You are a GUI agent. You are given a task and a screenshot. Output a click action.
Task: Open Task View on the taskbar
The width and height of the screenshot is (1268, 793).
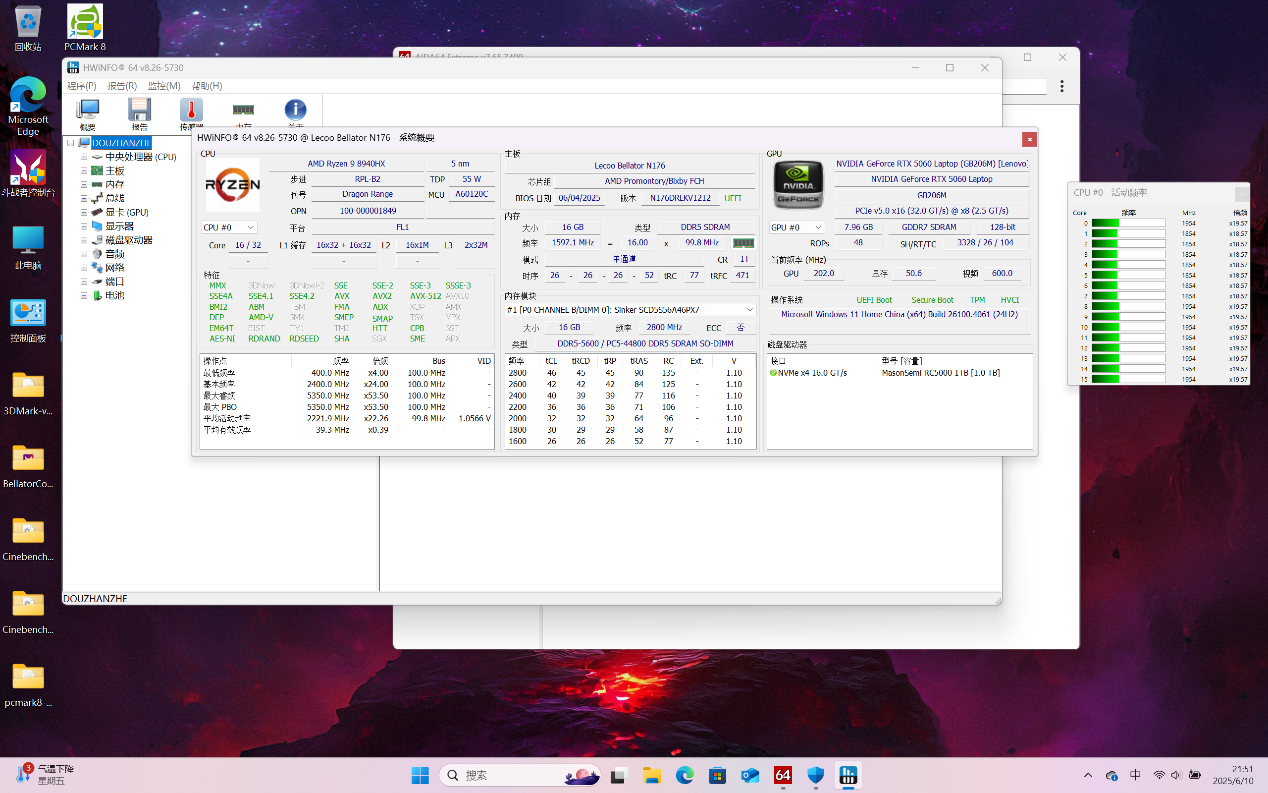point(619,775)
